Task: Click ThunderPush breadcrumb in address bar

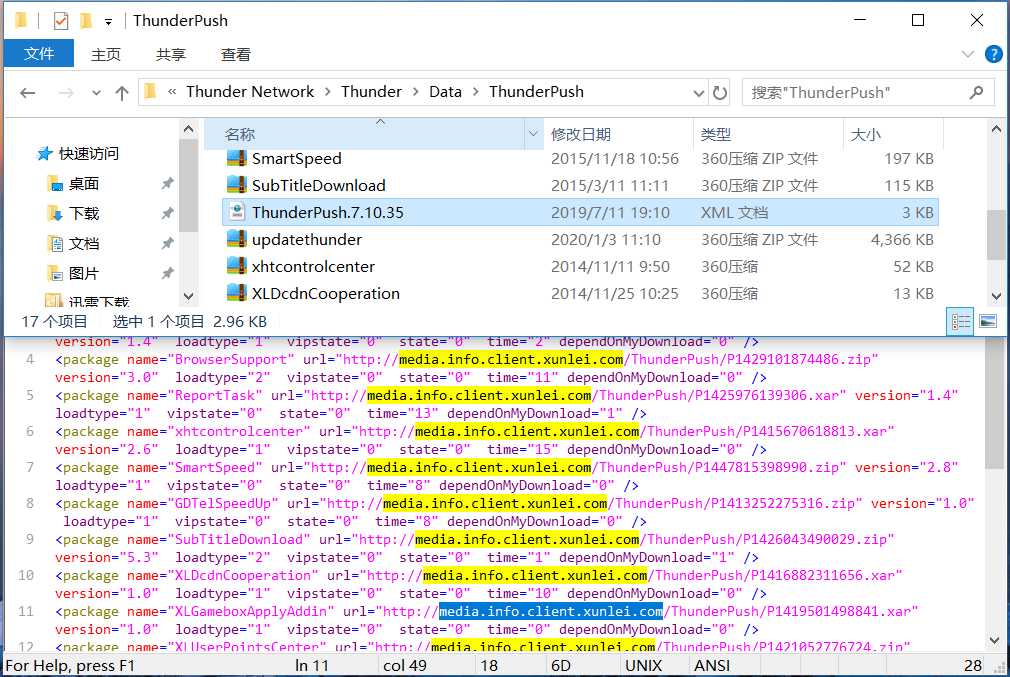Action: (536, 92)
